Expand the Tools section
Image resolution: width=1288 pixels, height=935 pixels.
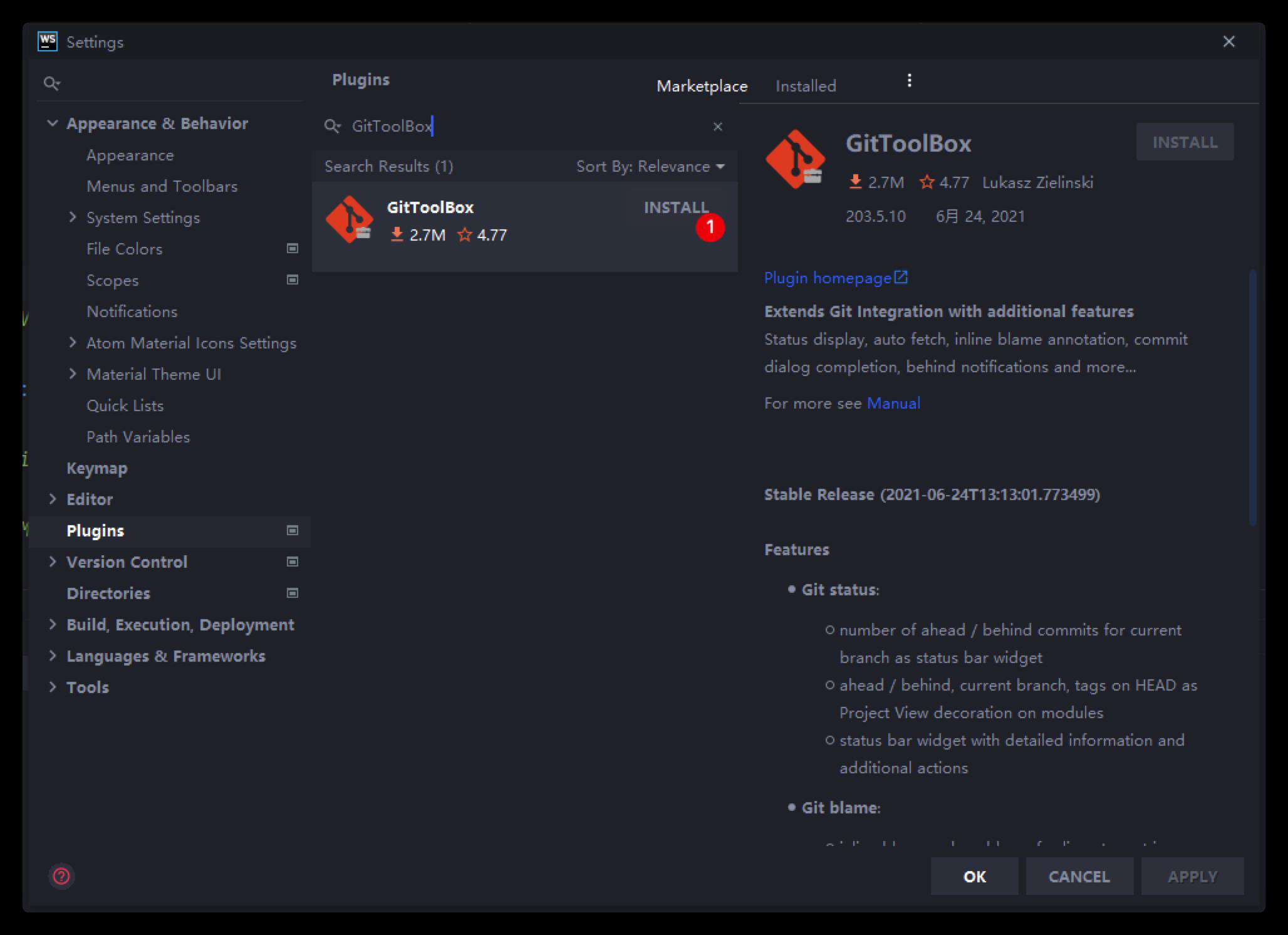(53, 687)
